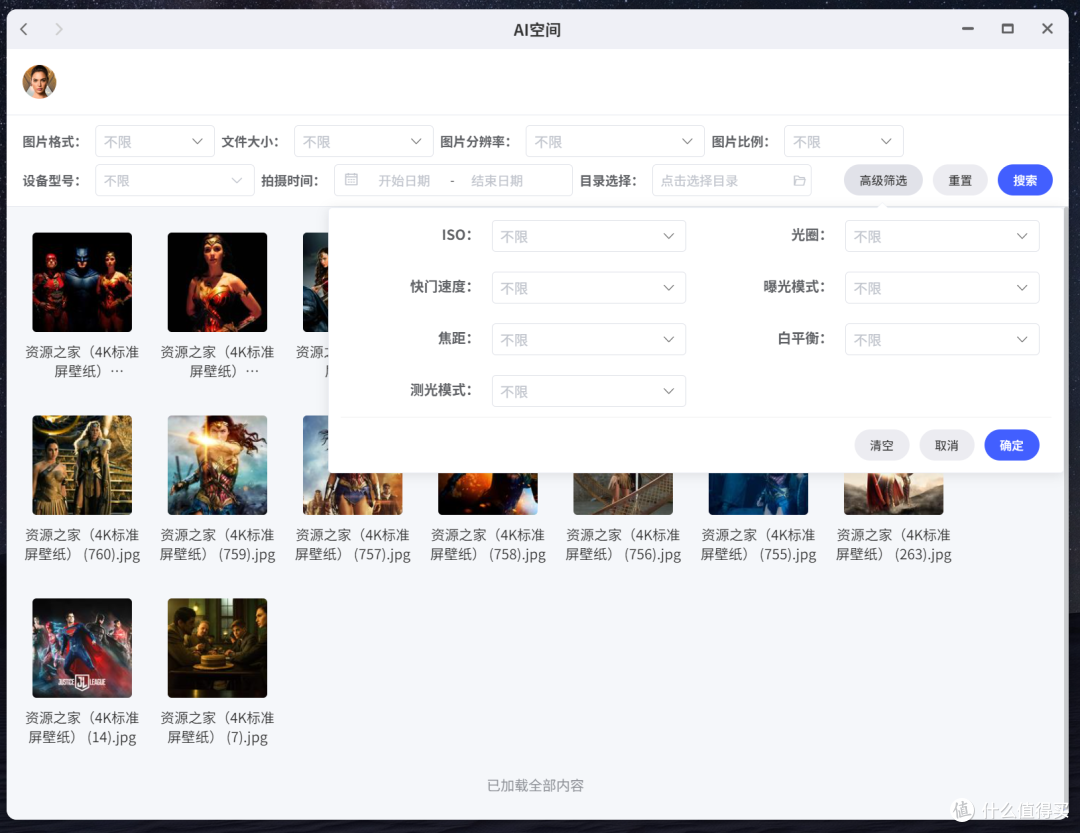Click the 重置 reset button

960,181
